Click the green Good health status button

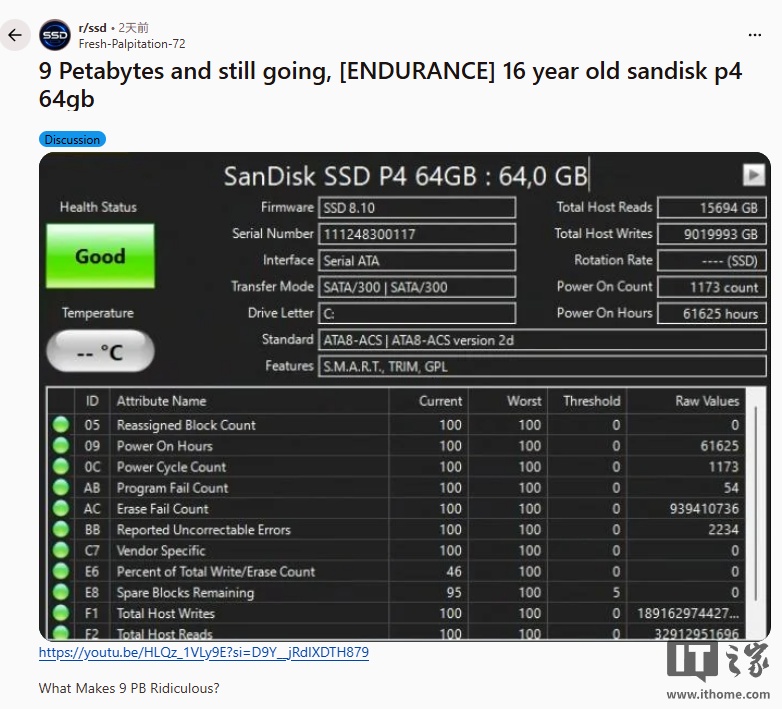(100, 256)
